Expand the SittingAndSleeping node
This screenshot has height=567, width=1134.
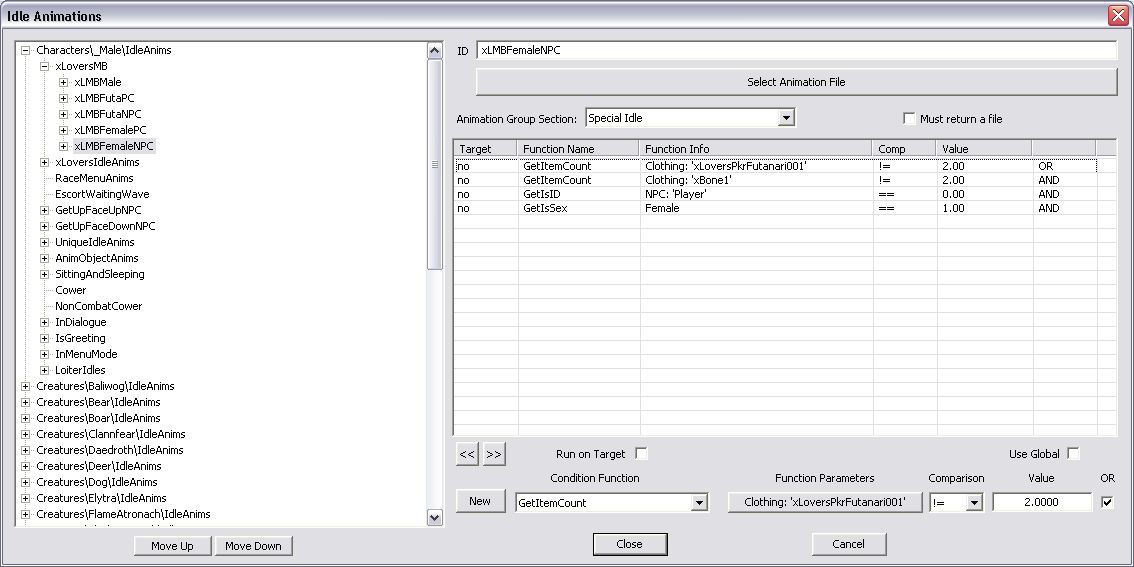pyautogui.click(x=45, y=274)
